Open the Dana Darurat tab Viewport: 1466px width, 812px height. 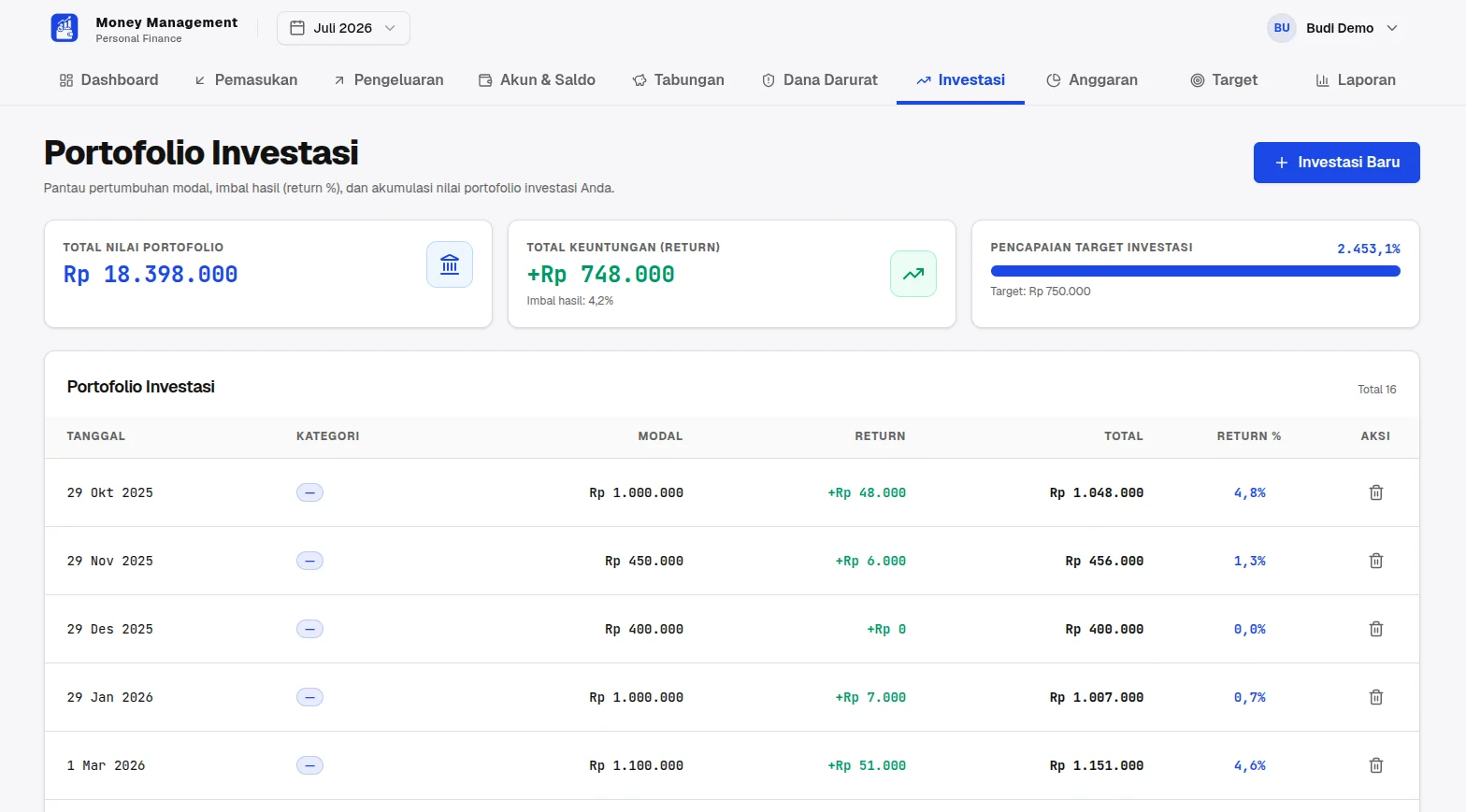[819, 80]
